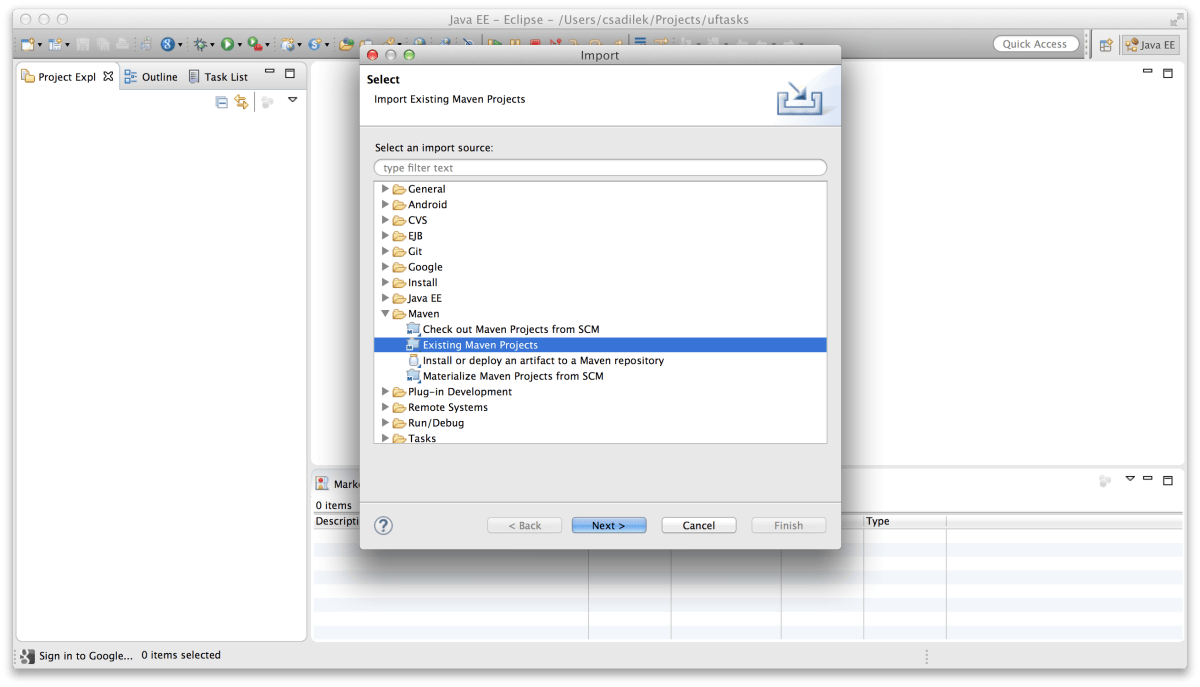The width and height of the screenshot is (1200, 687).
Task: Click the Quick Access search field
Action: [x=1036, y=44]
